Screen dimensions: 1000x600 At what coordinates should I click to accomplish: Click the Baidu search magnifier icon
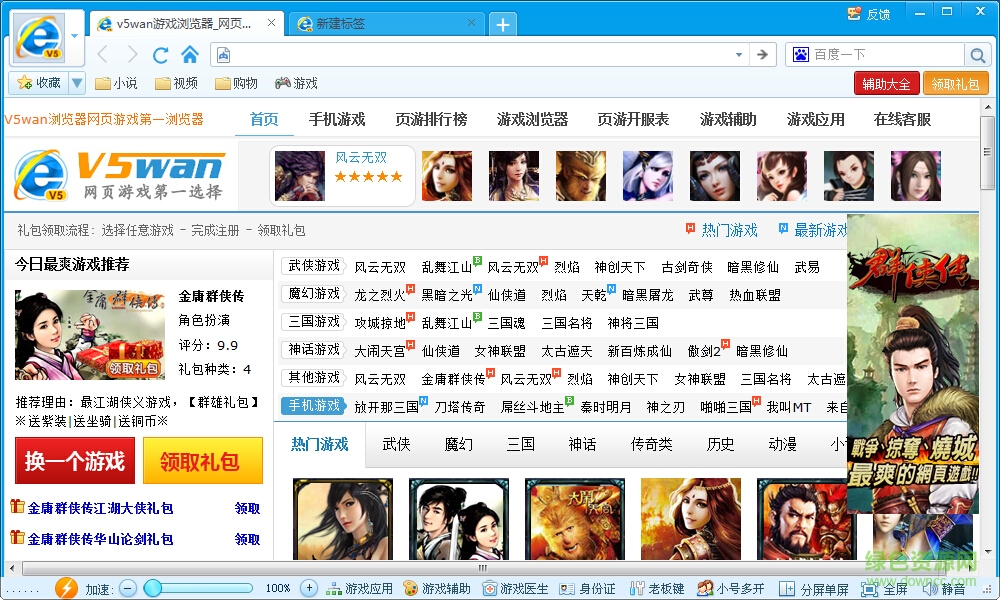(977, 54)
